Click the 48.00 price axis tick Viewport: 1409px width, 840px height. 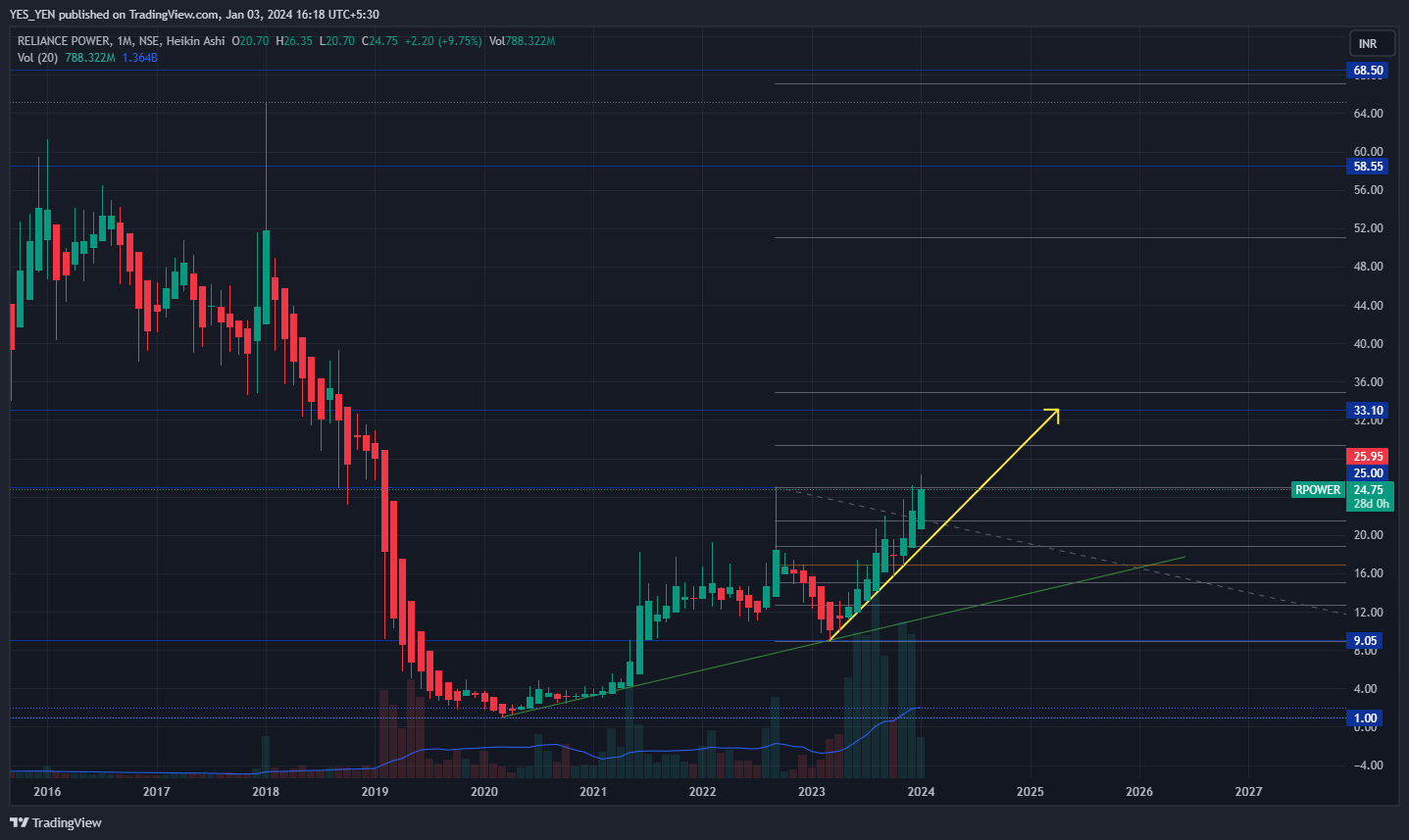tap(1368, 267)
